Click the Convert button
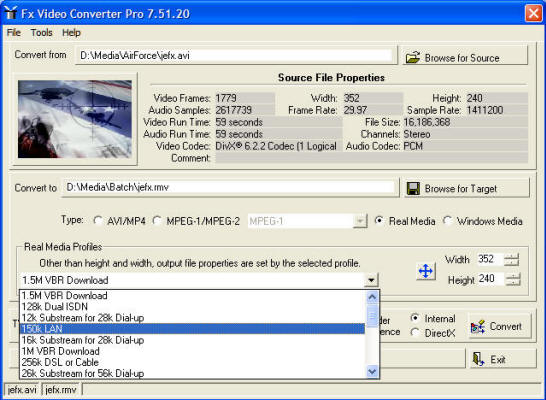This screenshot has width=546, height=400. pos(499,326)
